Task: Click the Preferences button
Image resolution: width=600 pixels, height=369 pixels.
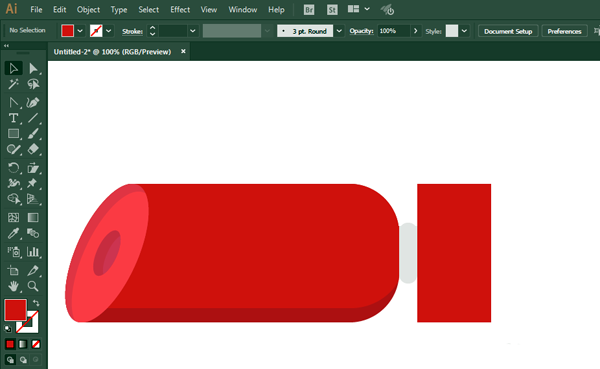Action: click(564, 31)
